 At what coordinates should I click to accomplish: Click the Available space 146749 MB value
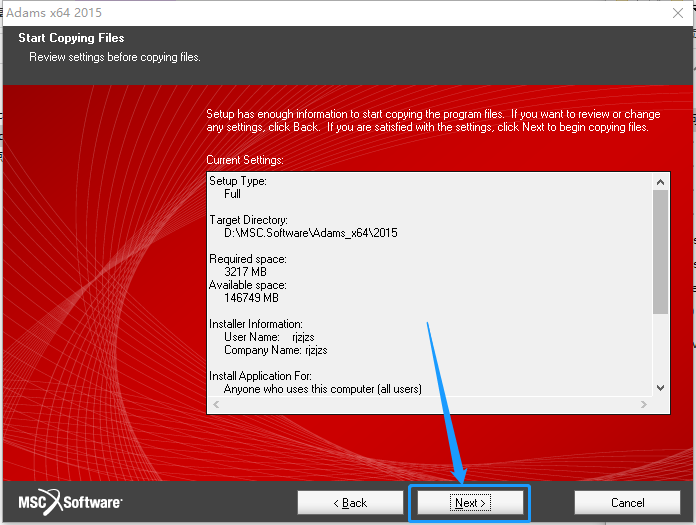click(251, 298)
